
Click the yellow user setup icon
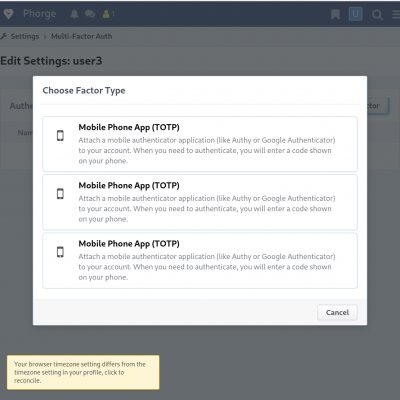click(x=108, y=14)
